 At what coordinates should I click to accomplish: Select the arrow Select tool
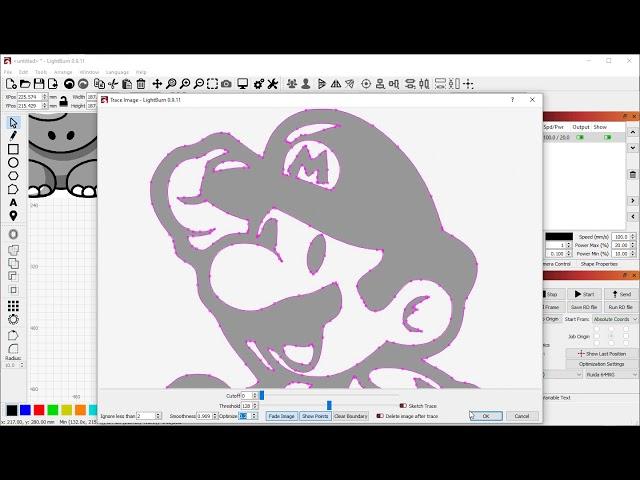coord(13,123)
